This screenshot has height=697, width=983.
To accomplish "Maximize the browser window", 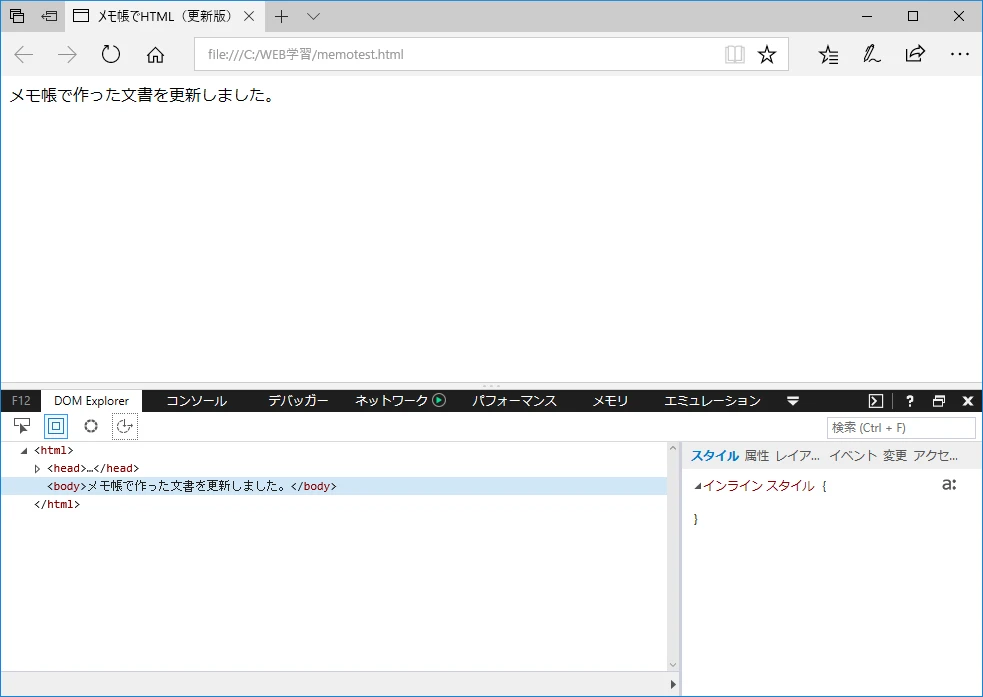I will 913,16.
